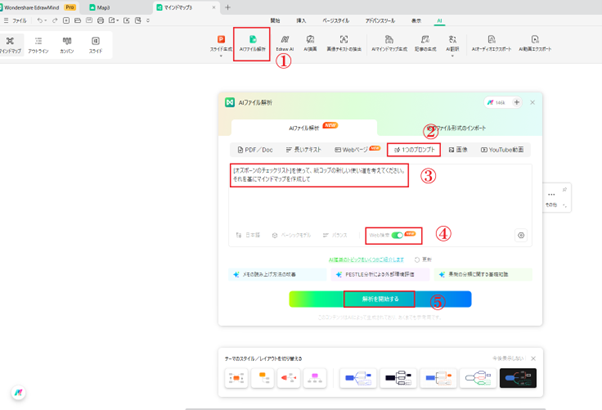Image resolution: width=602 pixels, height=410 pixels.
Task: Choose the third suggested topic chip
Action: (x=483, y=274)
